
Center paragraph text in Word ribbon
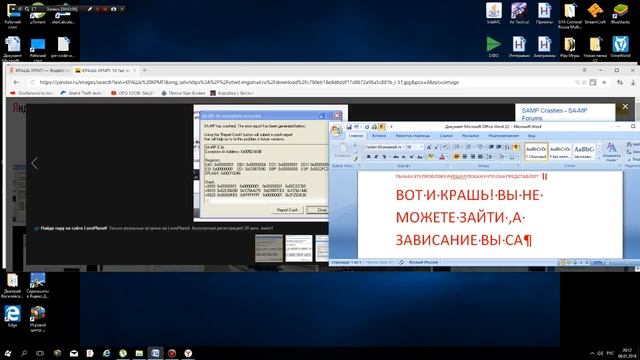click(464, 157)
